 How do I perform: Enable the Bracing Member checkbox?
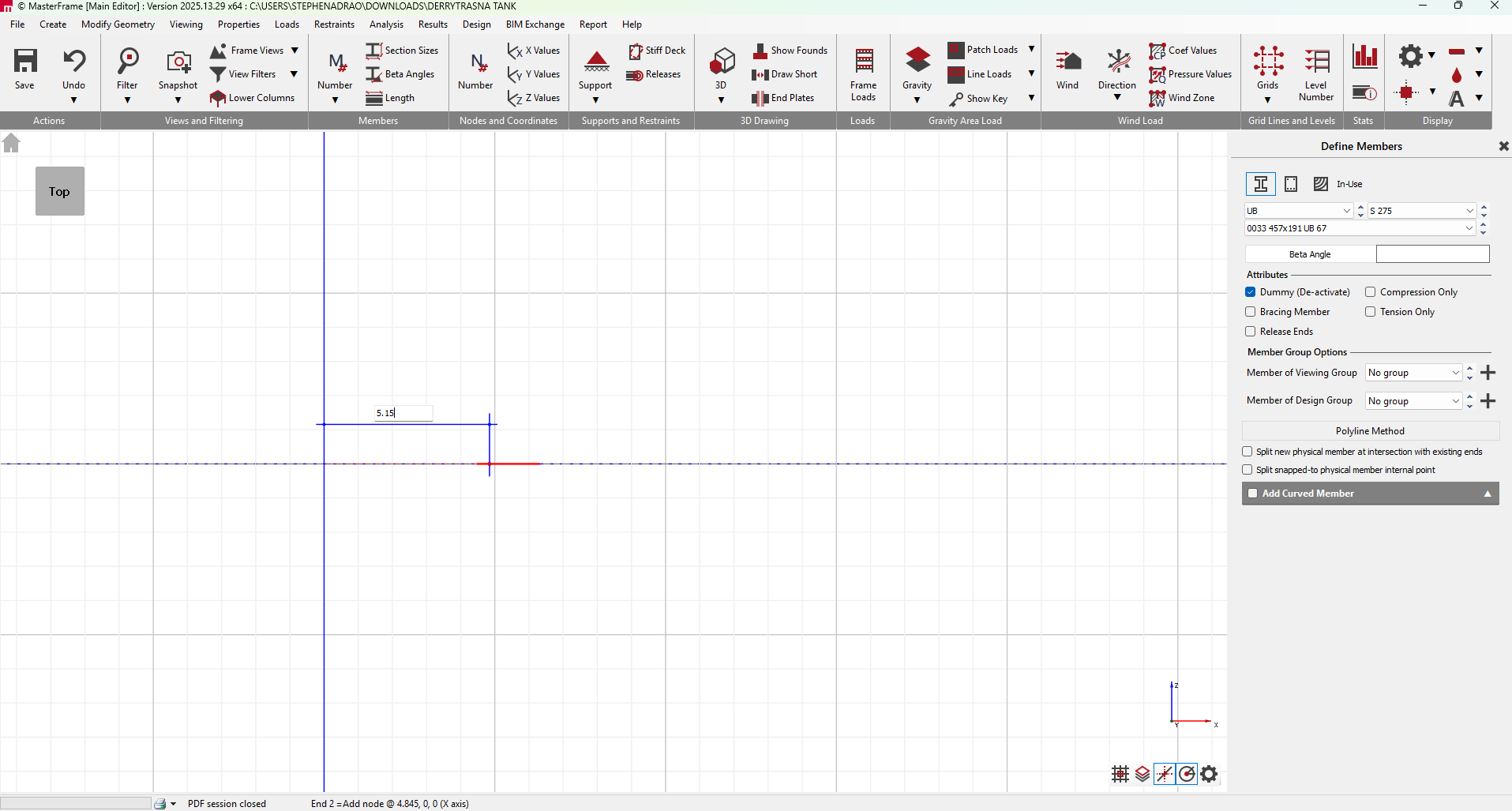[1251, 312]
